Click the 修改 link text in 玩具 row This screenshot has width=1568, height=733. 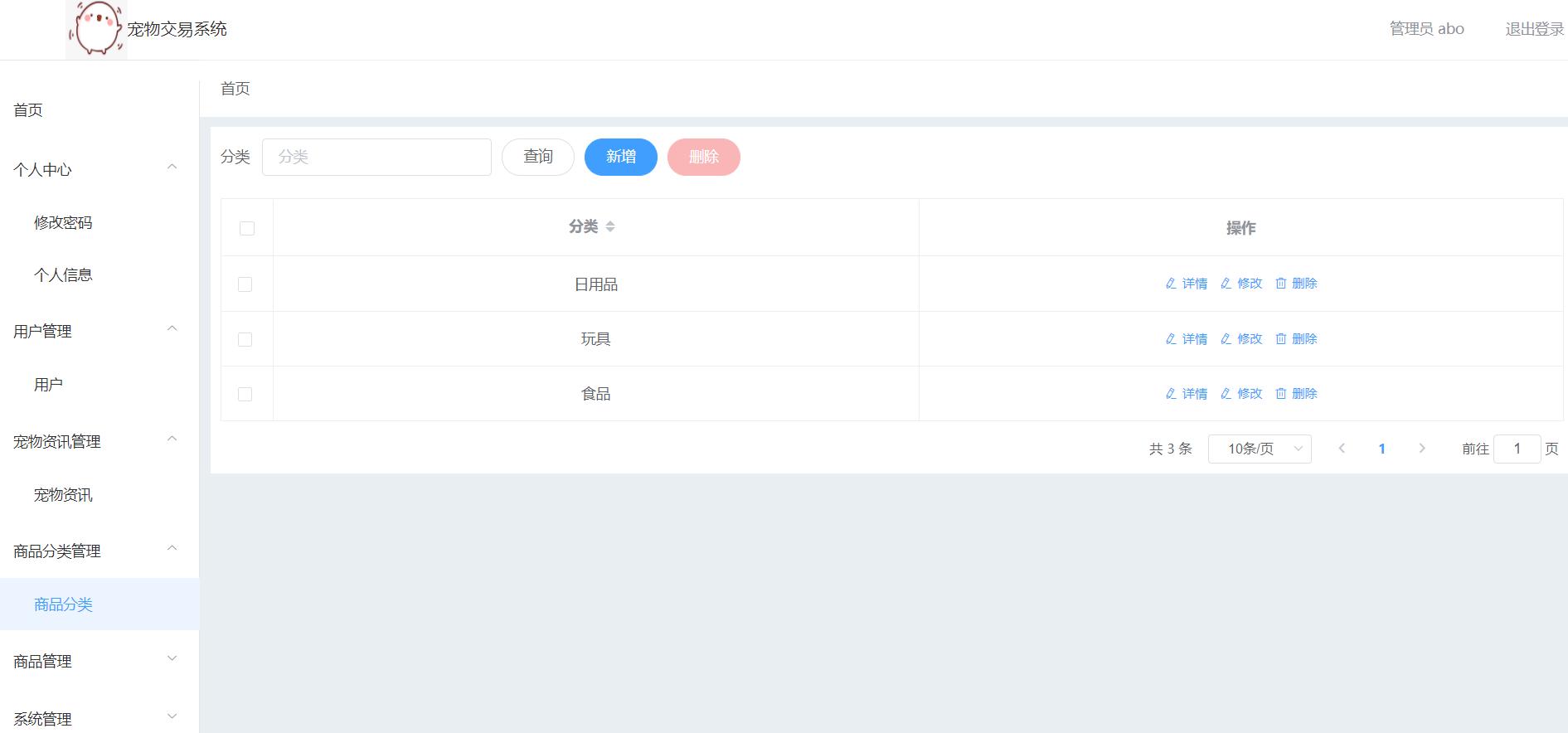[1250, 339]
